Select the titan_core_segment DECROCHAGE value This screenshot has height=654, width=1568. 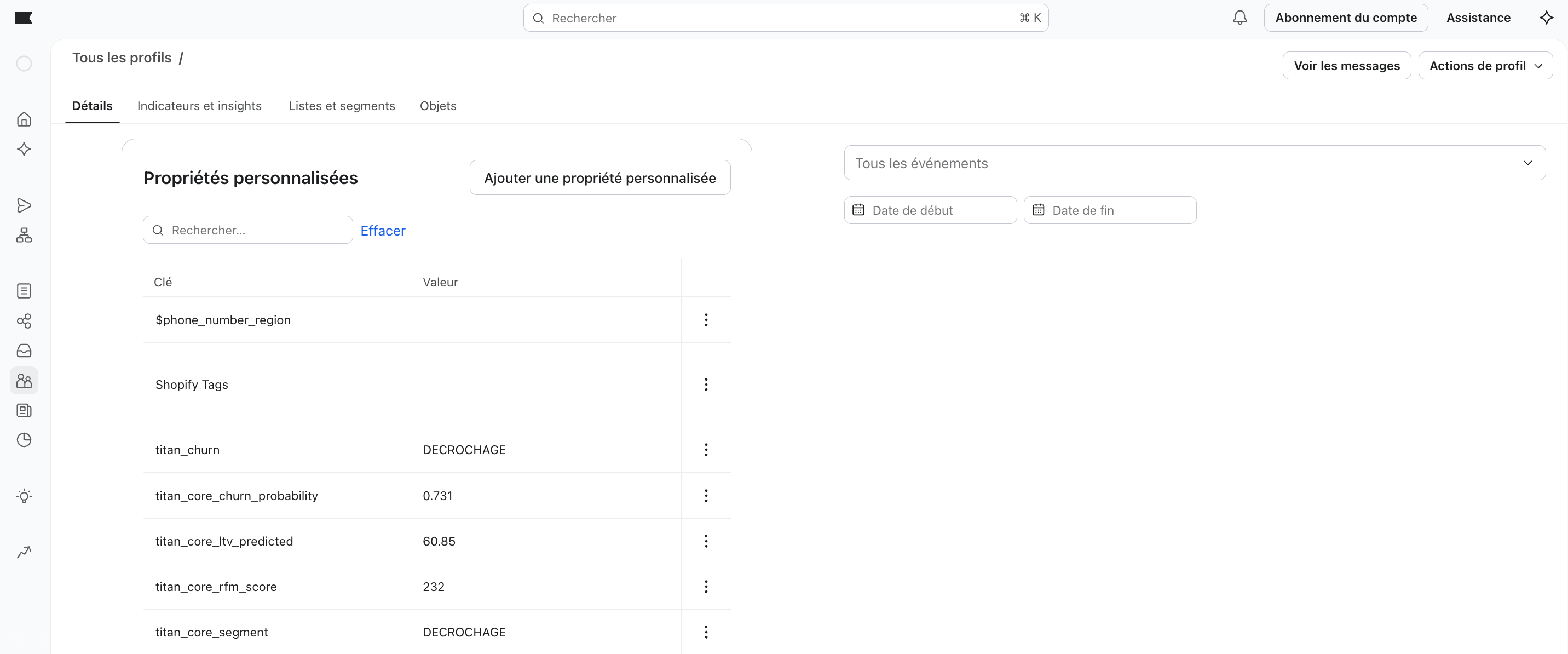[464, 632]
